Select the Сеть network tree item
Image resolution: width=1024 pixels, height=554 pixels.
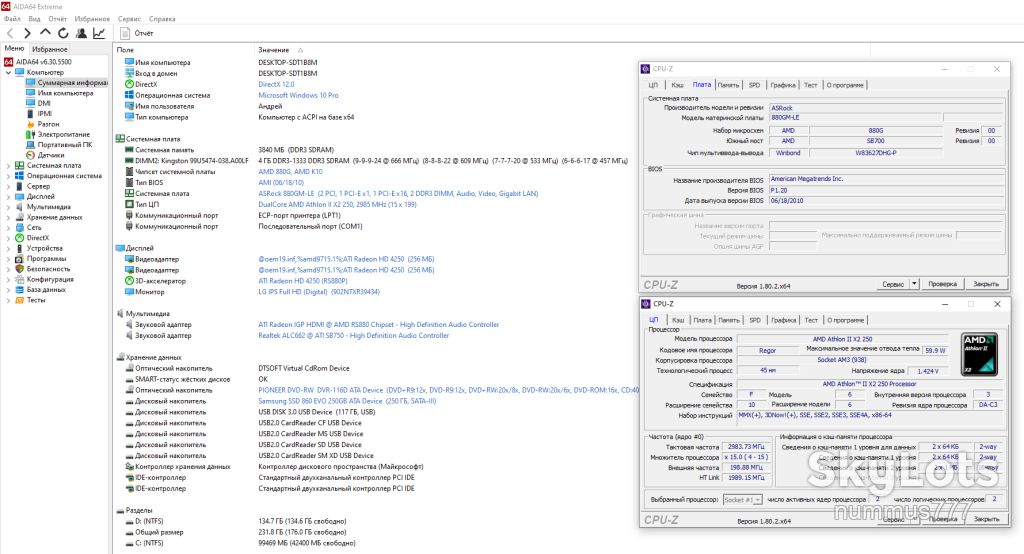pyautogui.click(x=34, y=227)
